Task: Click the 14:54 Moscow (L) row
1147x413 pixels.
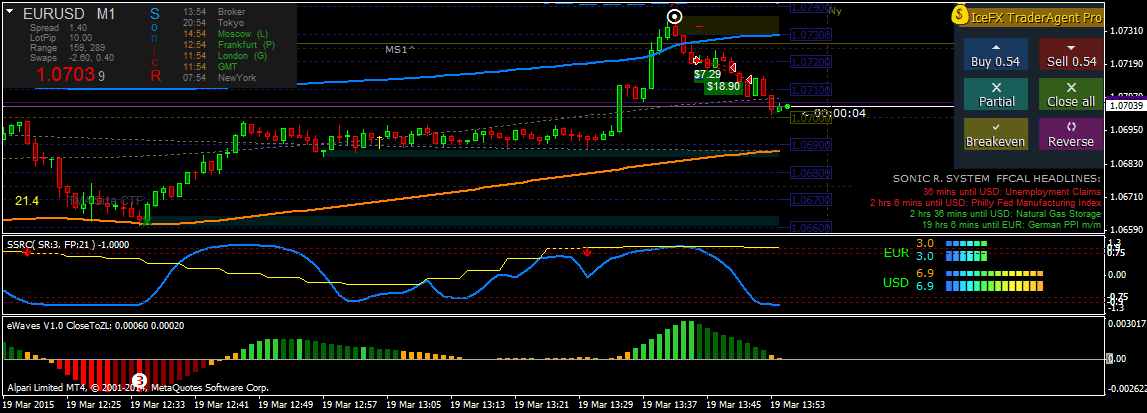Action: (x=225, y=34)
